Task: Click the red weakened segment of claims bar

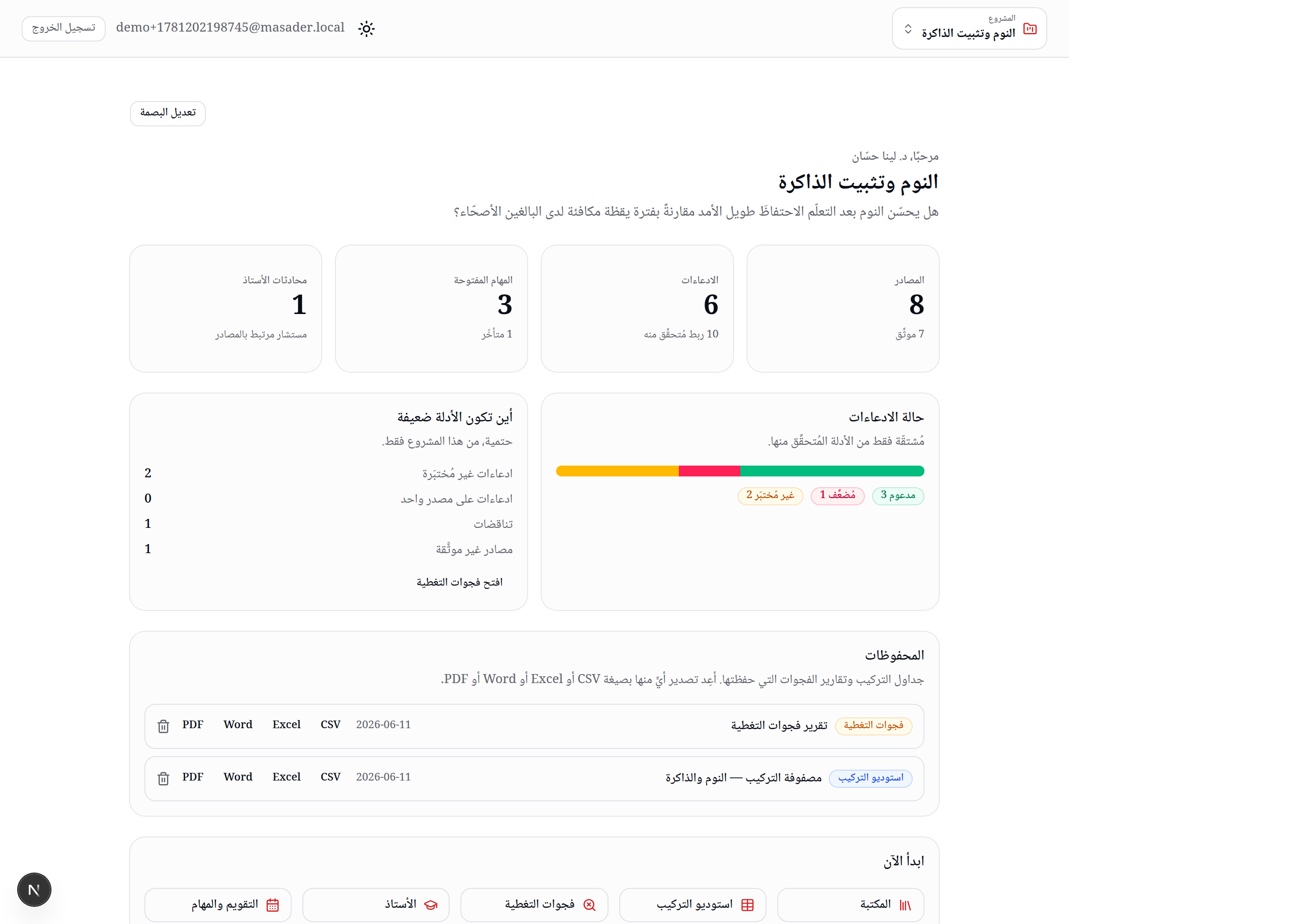Action: pyautogui.click(x=709, y=471)
